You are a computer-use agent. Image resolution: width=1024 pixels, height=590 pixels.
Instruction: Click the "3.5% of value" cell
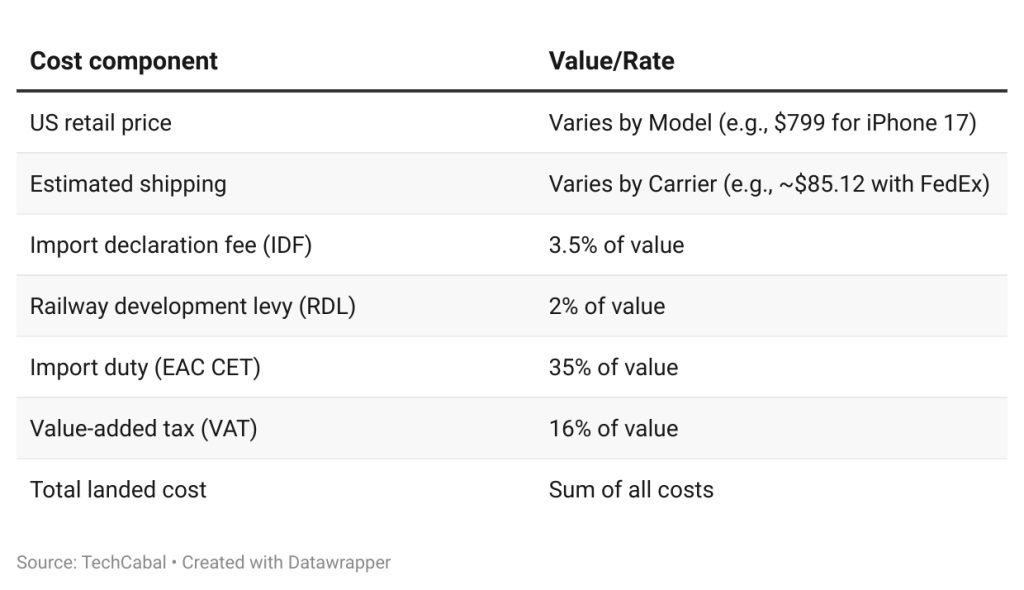point(616,245)
